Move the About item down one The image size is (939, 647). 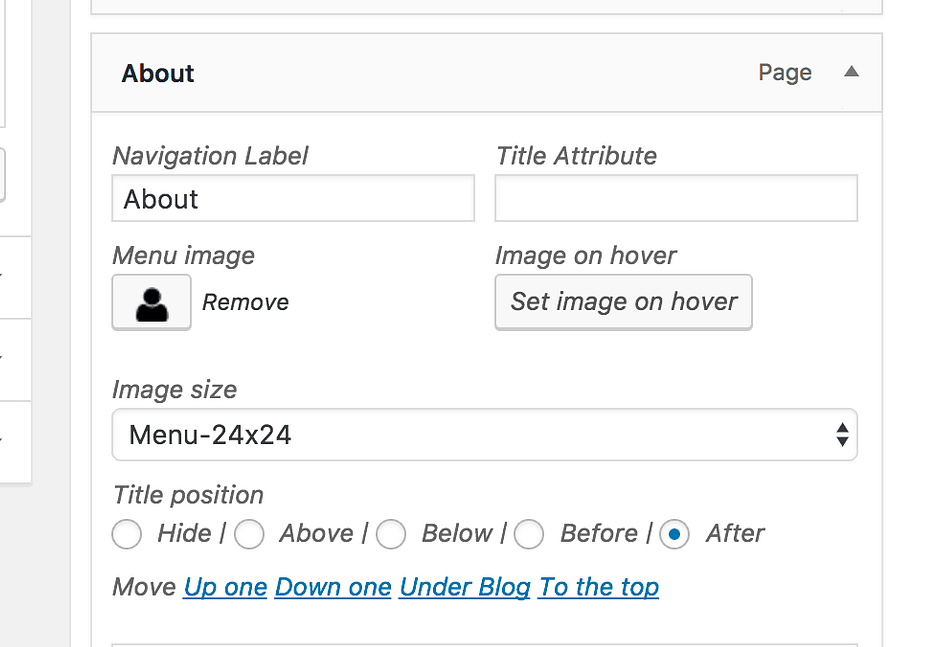[x=333, y=587]
